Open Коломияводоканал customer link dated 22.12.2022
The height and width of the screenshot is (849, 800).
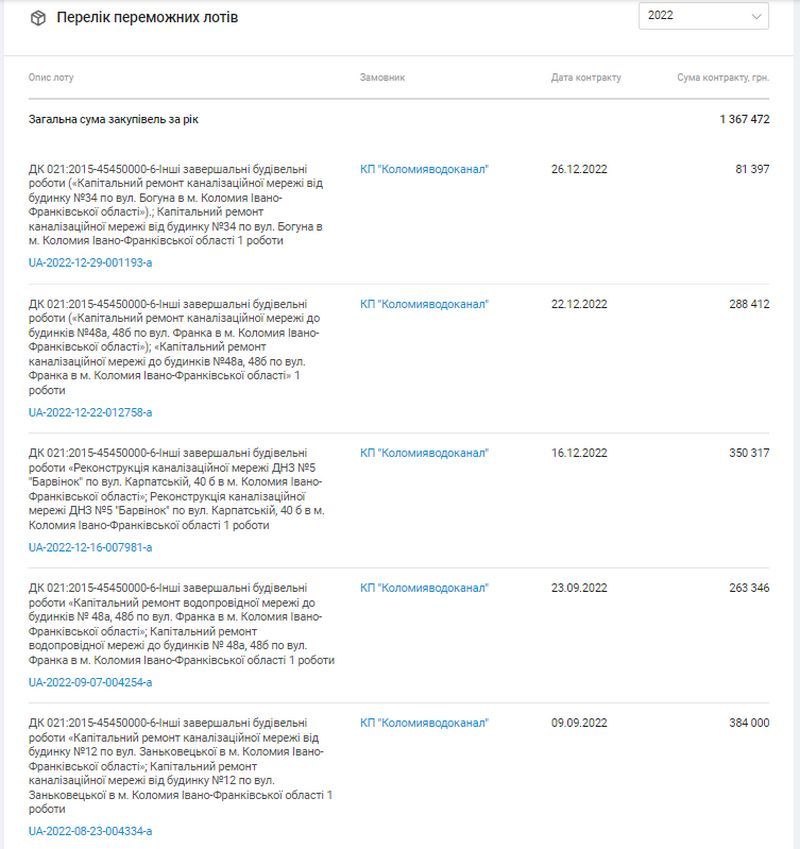pos(424,304)
